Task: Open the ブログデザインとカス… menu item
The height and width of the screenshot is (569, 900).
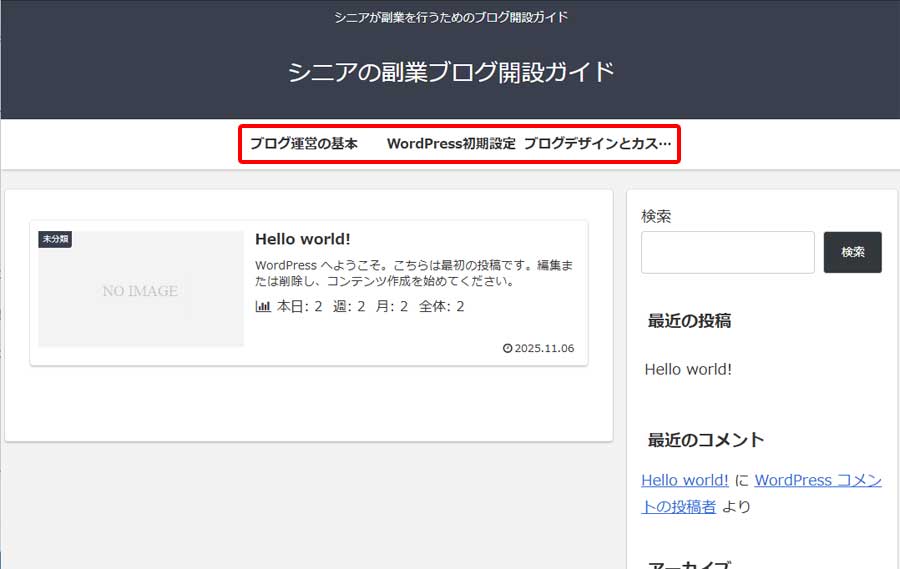Action: 597,143
